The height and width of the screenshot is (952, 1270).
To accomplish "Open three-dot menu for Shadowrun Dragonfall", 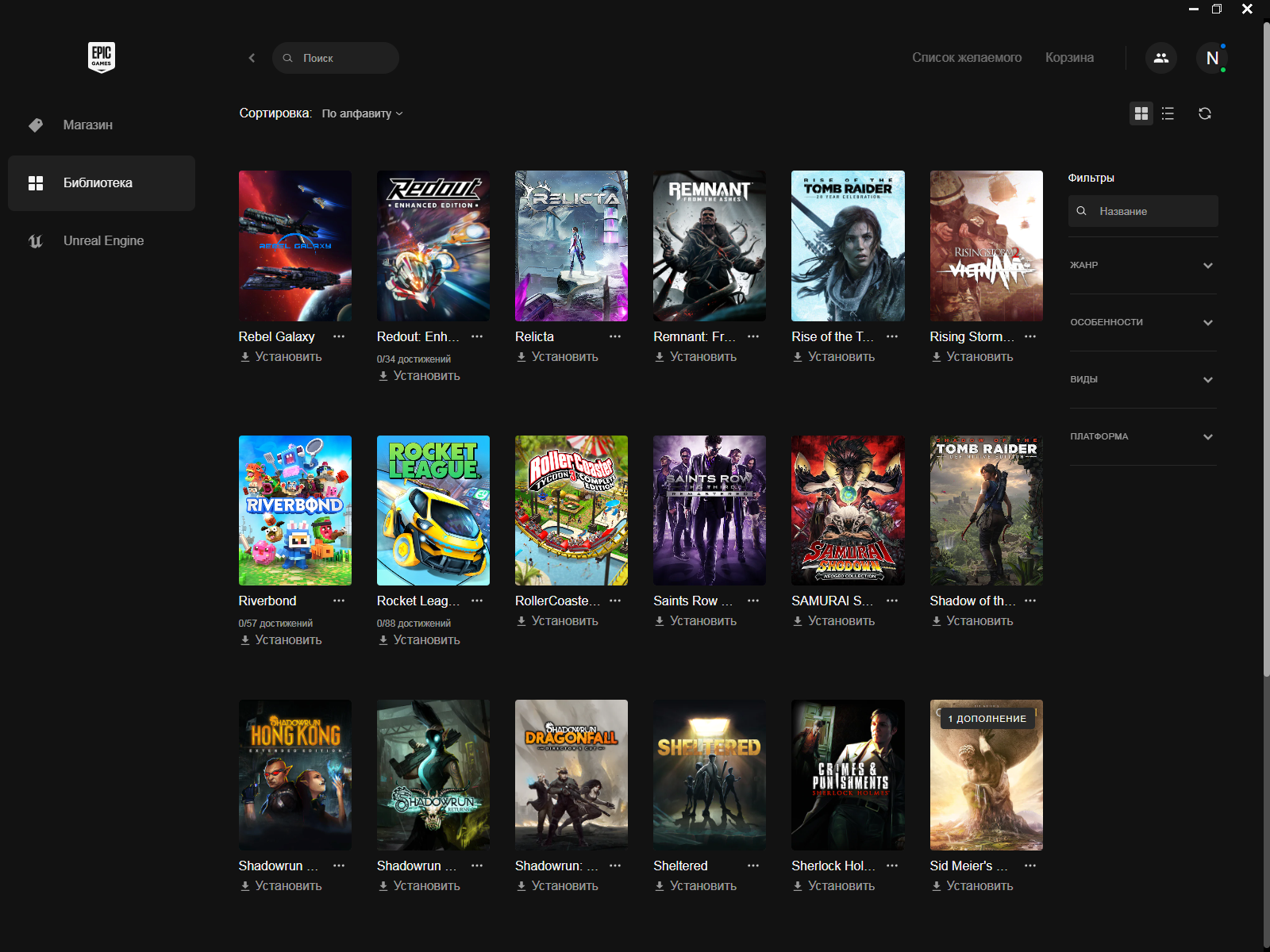I will click(x=615, y=866).
